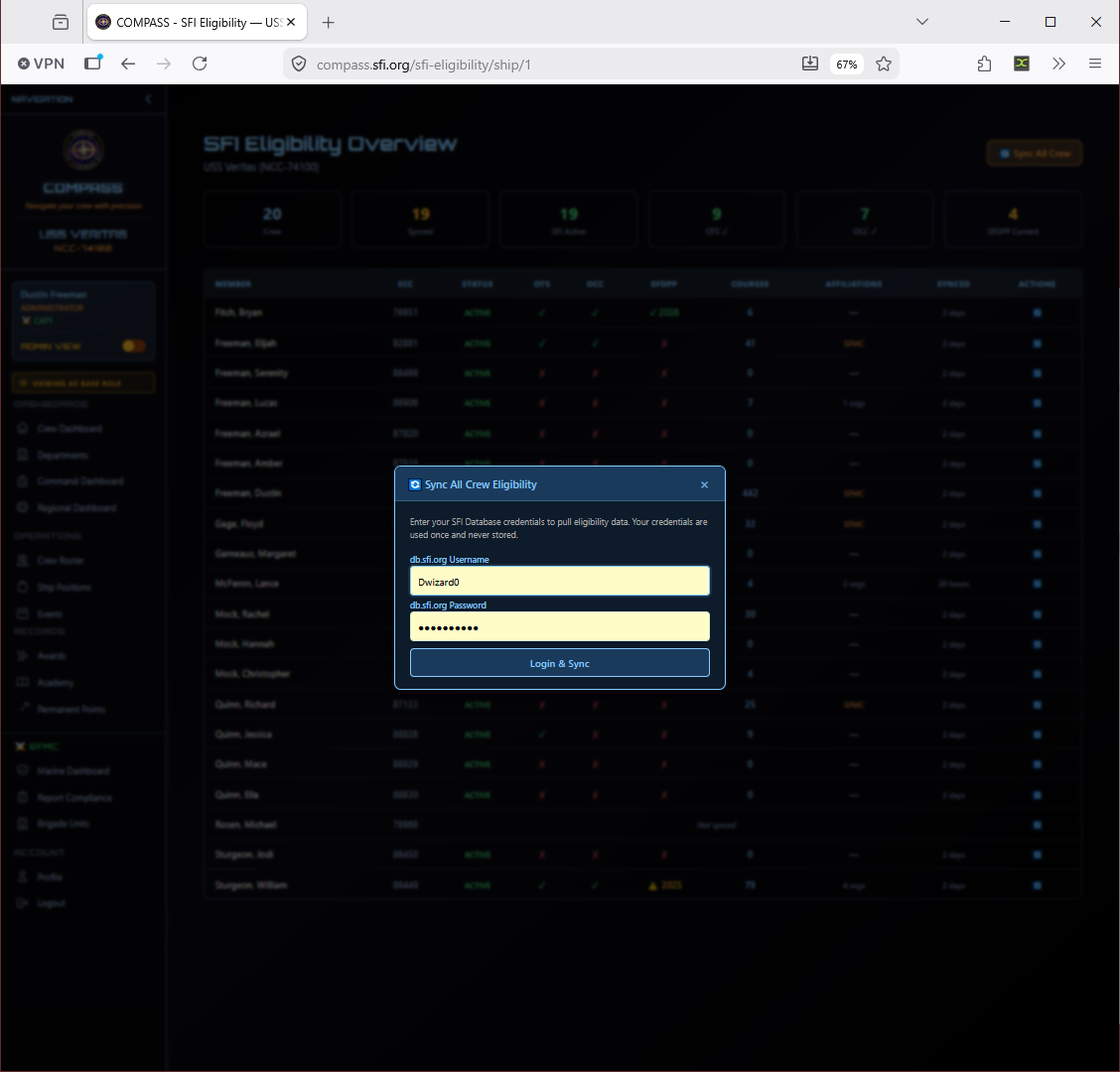Click action icon for Freeman, Serenity row

(x=1038, y=373)
